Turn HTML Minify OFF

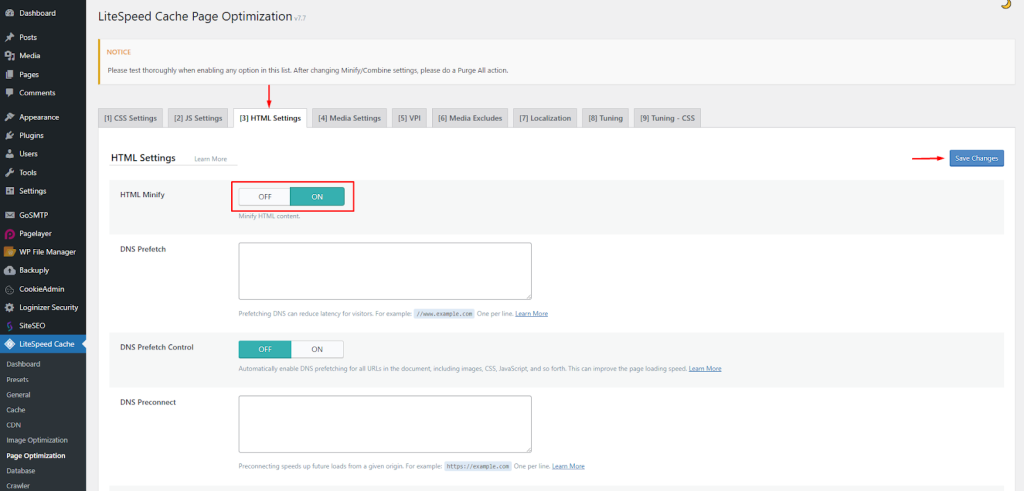(x=264, y=197)
